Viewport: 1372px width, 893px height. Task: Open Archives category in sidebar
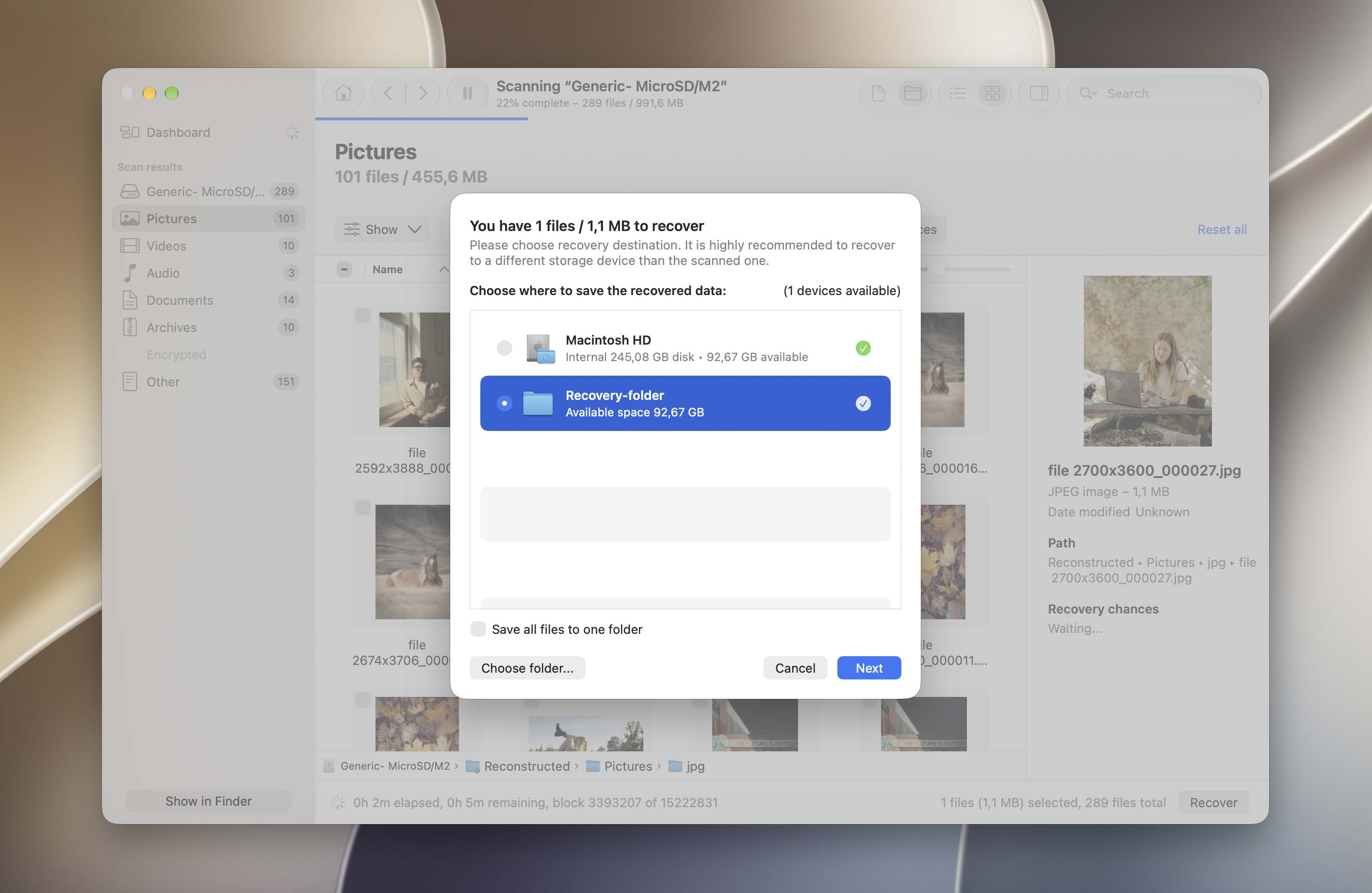[x=209, y=327]
